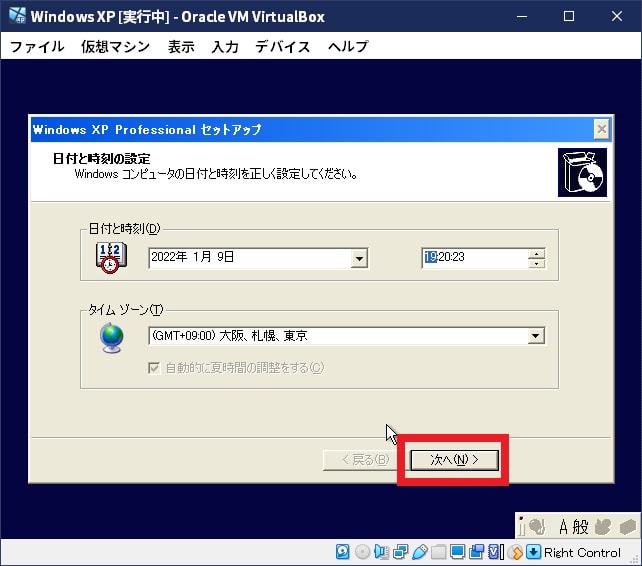Click the minutes value in time field
The width and height of the screenshot is (642, 566).
coord(445,257)
